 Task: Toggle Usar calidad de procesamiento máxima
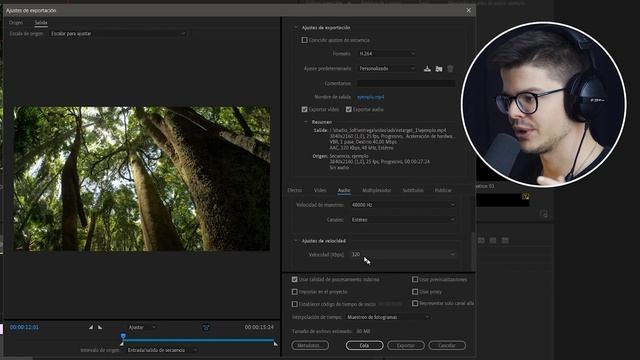(294, 280)
